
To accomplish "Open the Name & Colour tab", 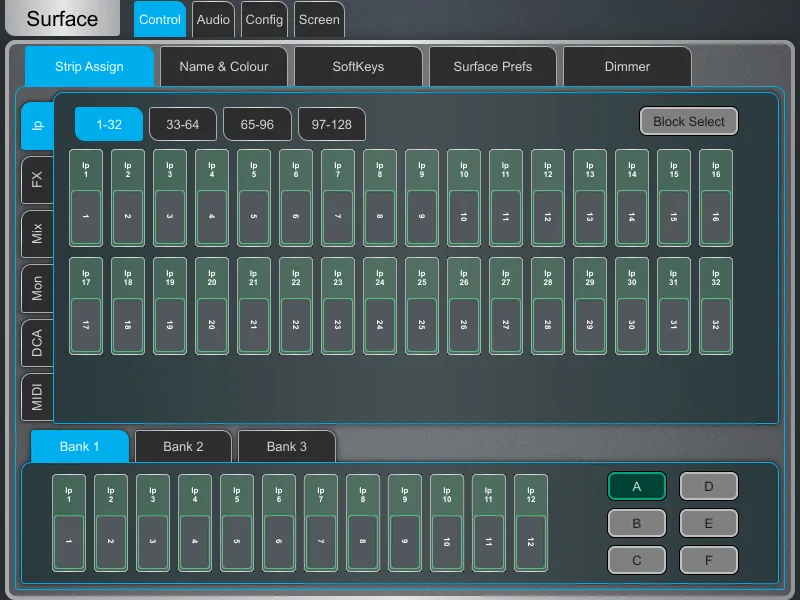I will click(x=223, y=66).
